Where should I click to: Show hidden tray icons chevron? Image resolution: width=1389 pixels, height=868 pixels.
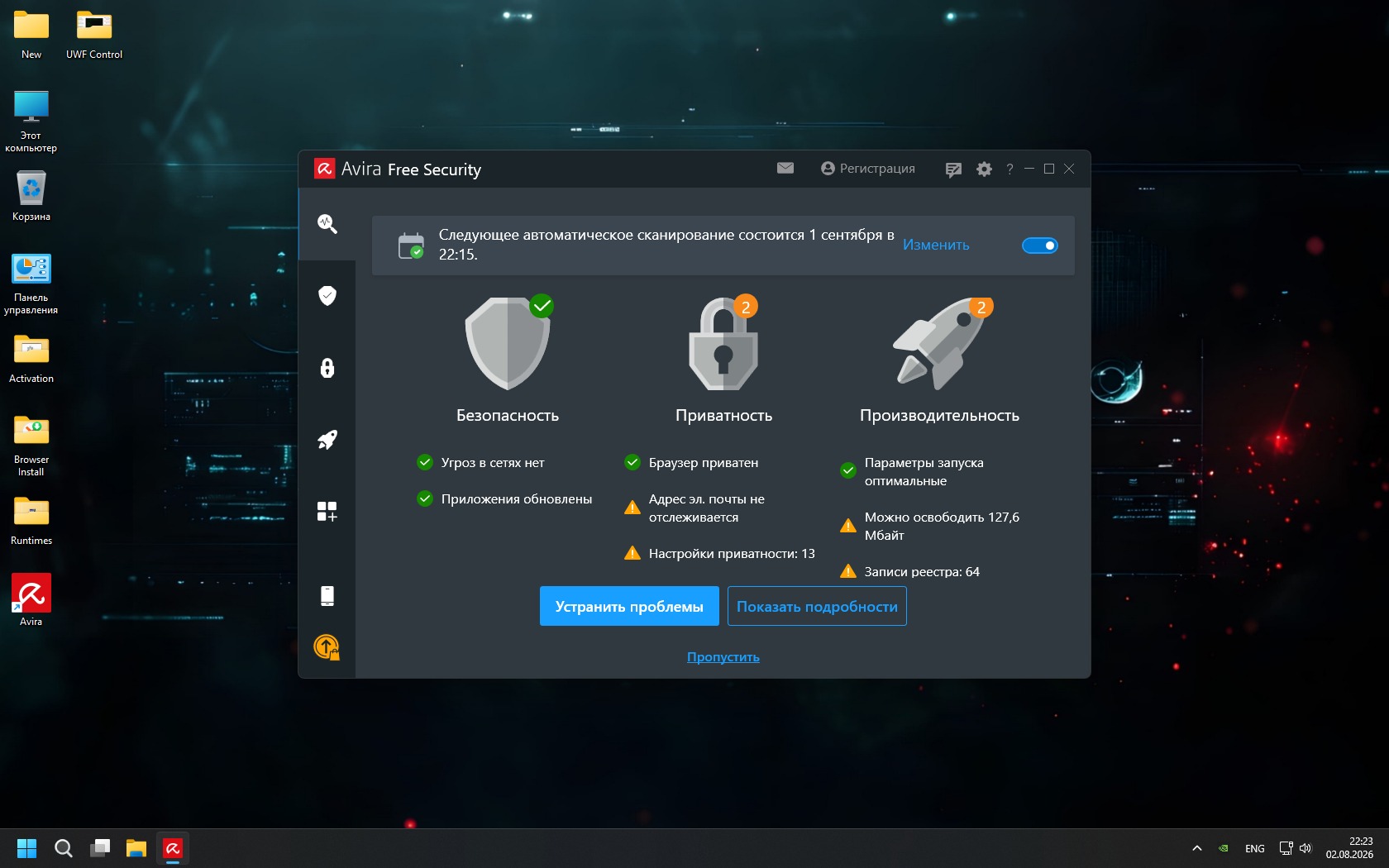(x=1196, y=848)
